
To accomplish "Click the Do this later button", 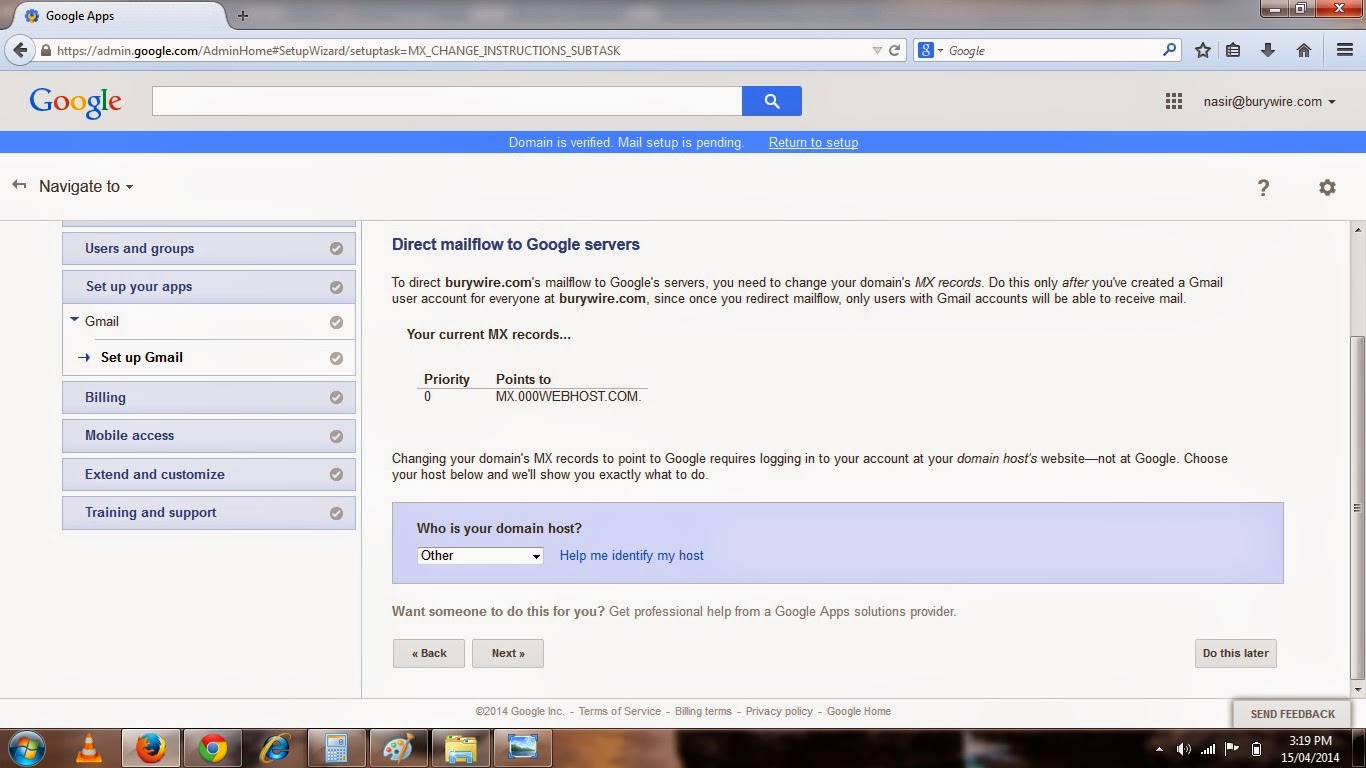I will (x=1236, y=653).
